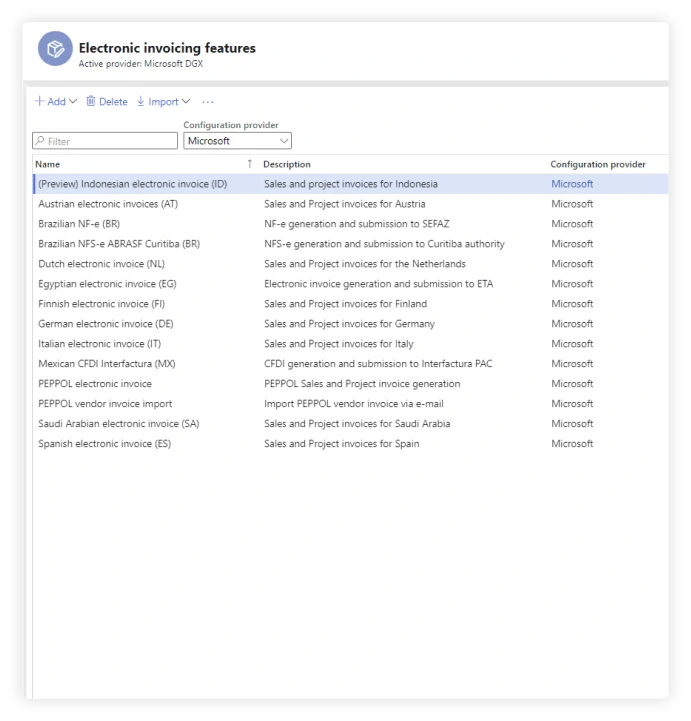Click PEPPOL Sales and Project invoice generation
Screen dimensions: 691x721
362,384
